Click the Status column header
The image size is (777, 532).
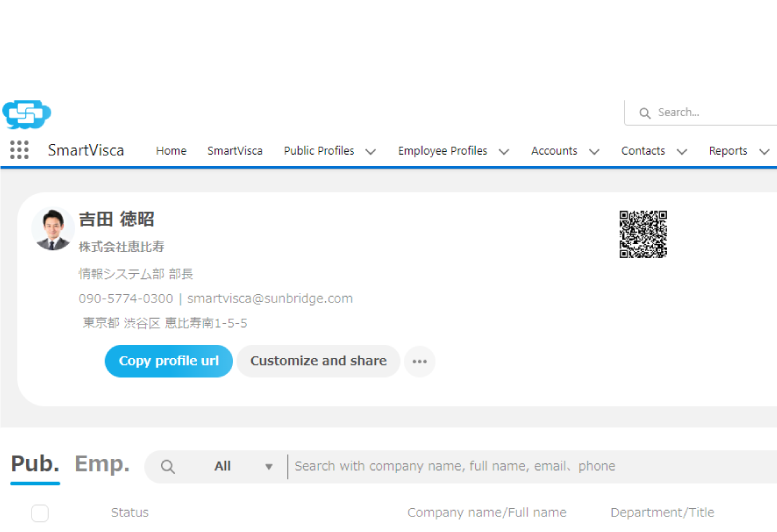[x=130, y=513]
